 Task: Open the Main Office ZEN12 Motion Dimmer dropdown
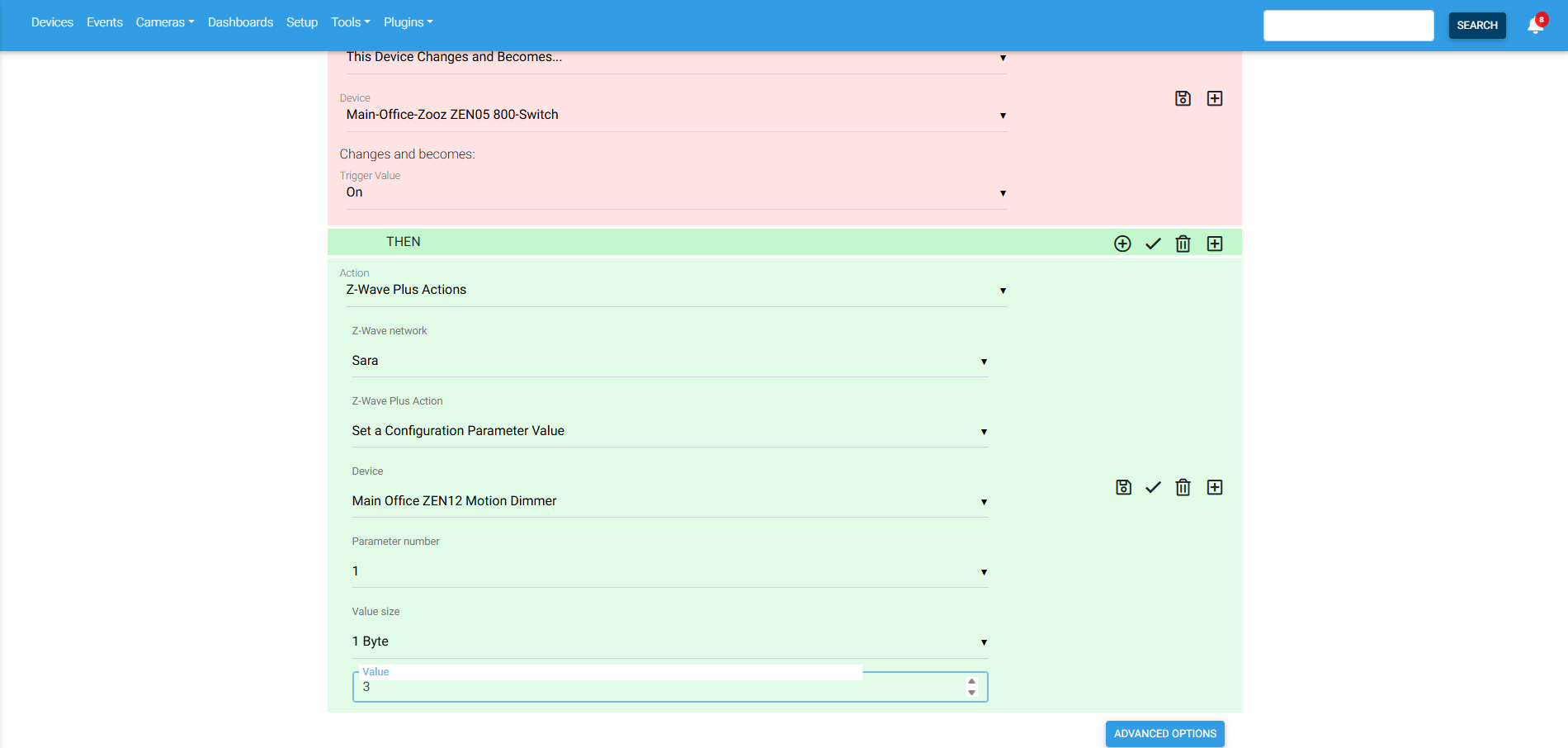pyautogui.click(x=670, y=501)
